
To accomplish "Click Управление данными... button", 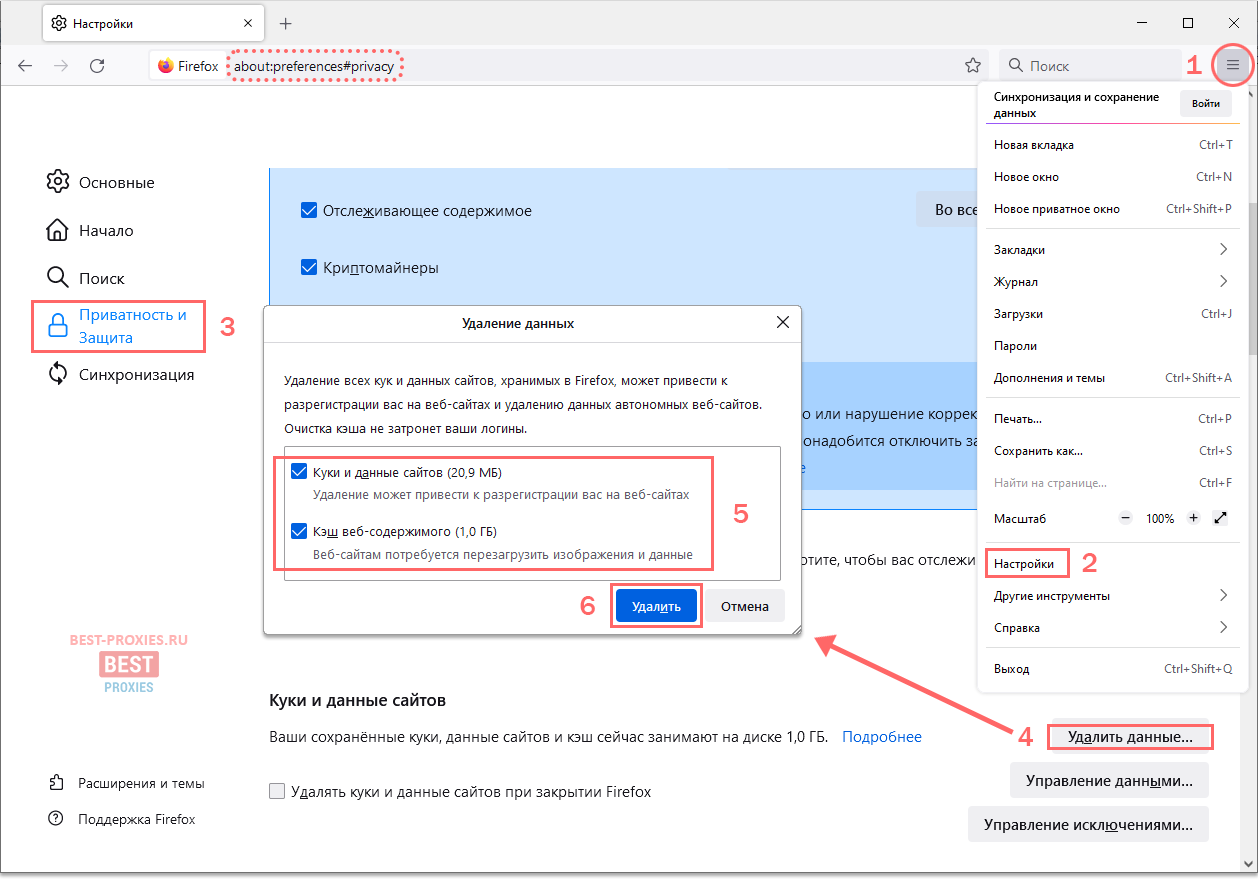I will coord(1109,780).
